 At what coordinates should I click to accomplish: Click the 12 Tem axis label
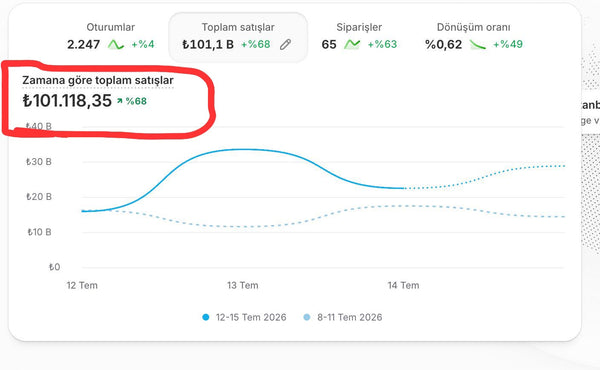click(82, 285)
